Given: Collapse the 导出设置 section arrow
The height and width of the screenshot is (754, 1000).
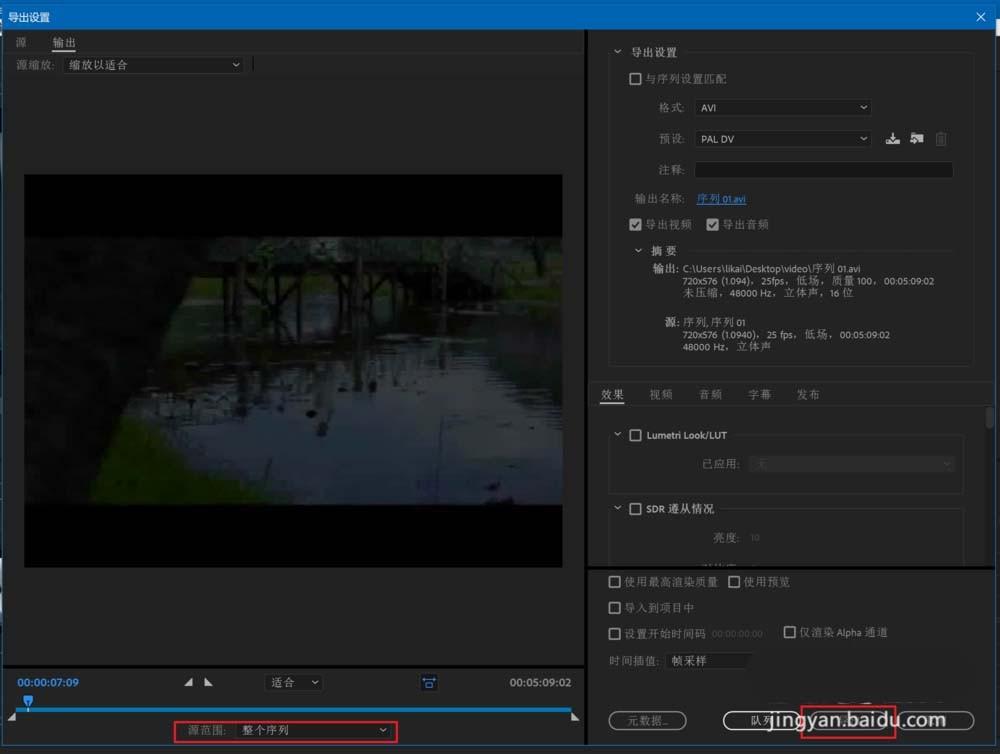Looking at the screenshot, I should point(620,52).
